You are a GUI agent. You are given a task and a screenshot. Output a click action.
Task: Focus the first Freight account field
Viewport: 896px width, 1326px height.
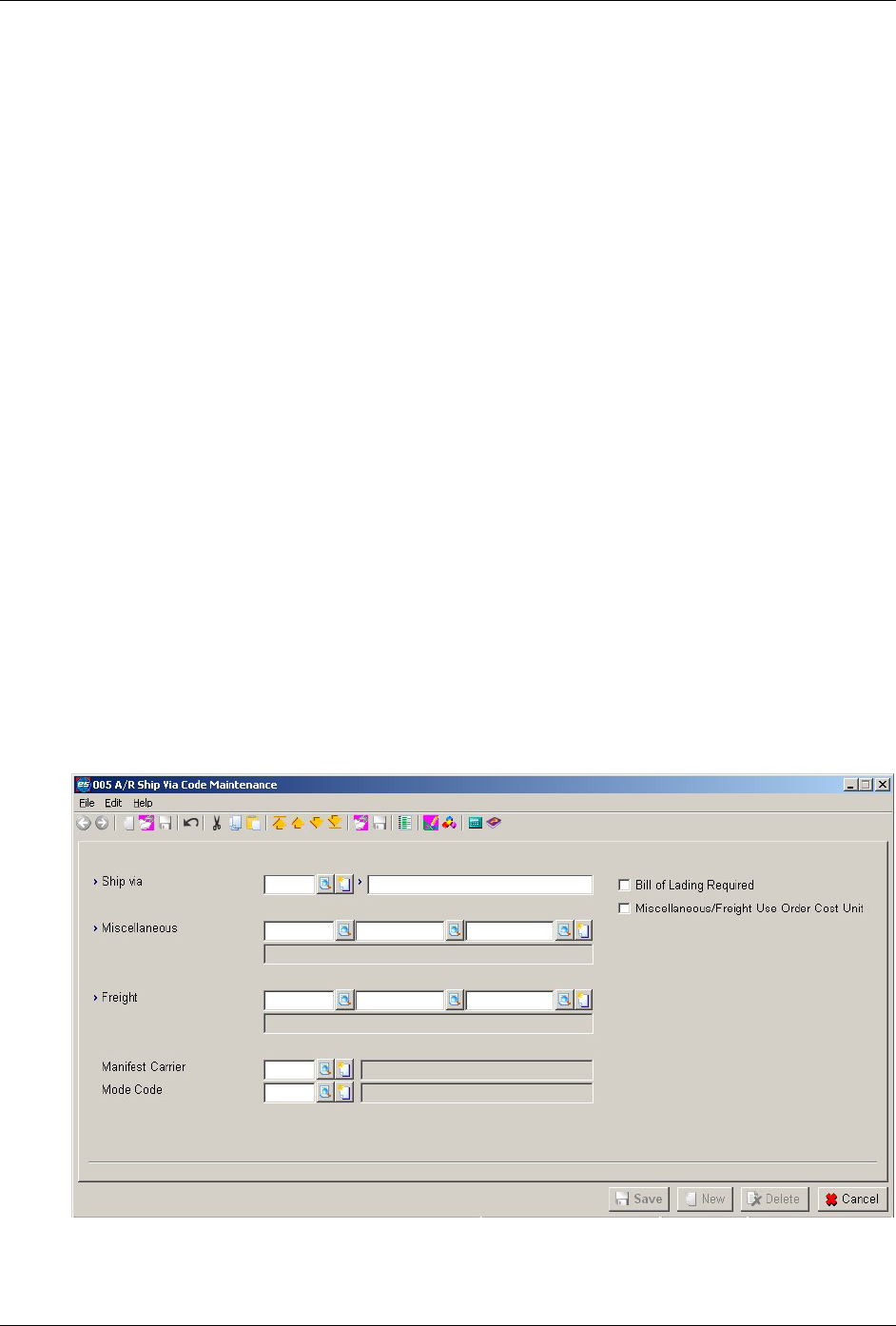pyautogui.click(x=299, y=1000)
